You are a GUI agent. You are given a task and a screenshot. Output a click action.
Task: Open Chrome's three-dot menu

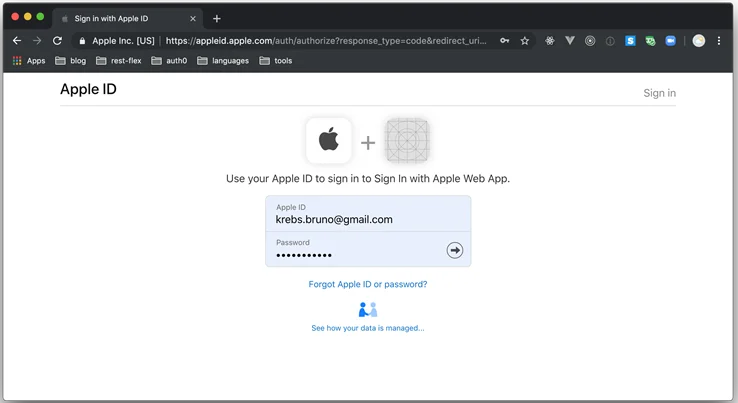coord(719,41)
